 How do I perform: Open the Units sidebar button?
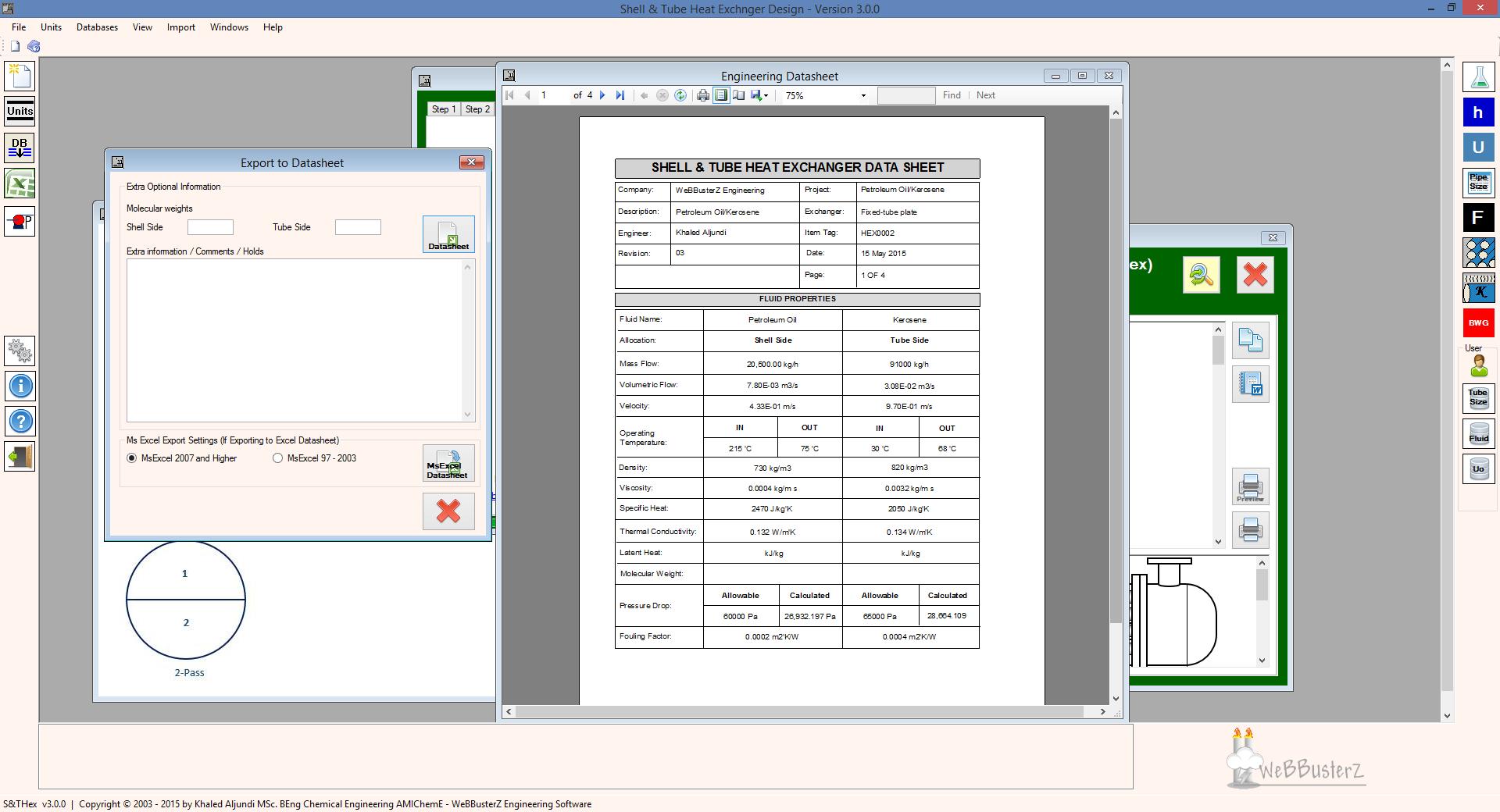[20, 112]
